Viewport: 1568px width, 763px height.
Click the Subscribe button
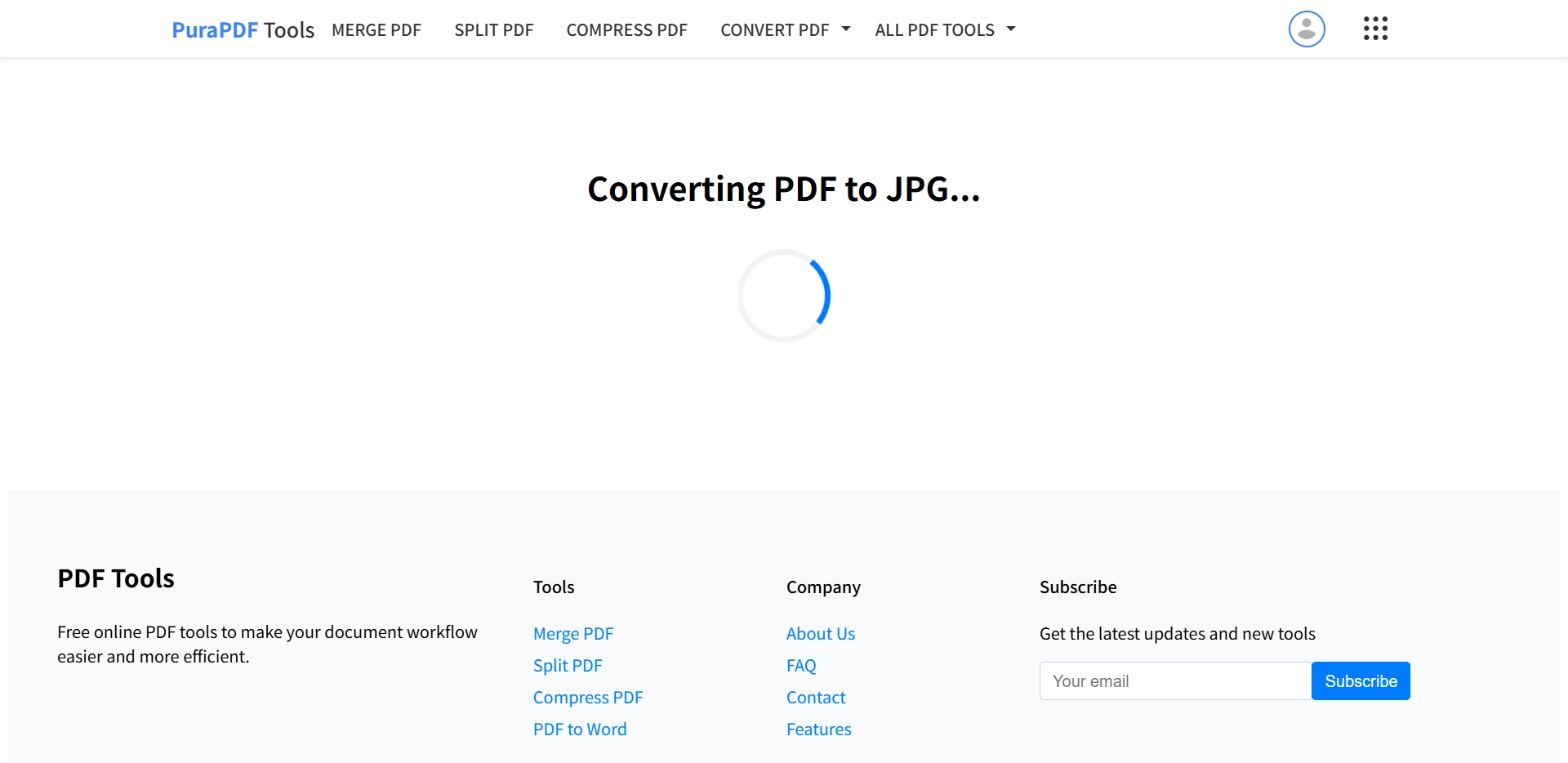pos(1361,680)
